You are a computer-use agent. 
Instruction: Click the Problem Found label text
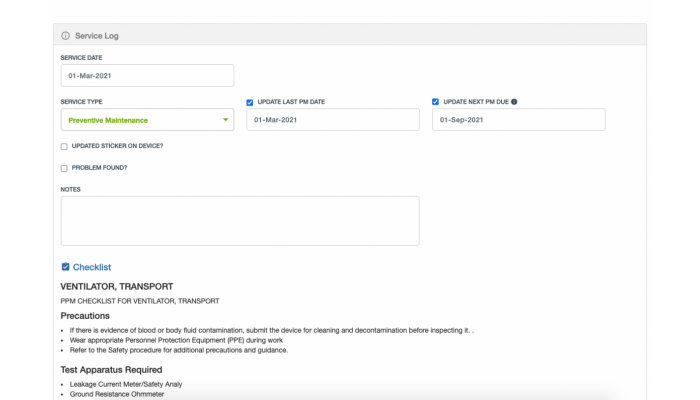(100, 168)
